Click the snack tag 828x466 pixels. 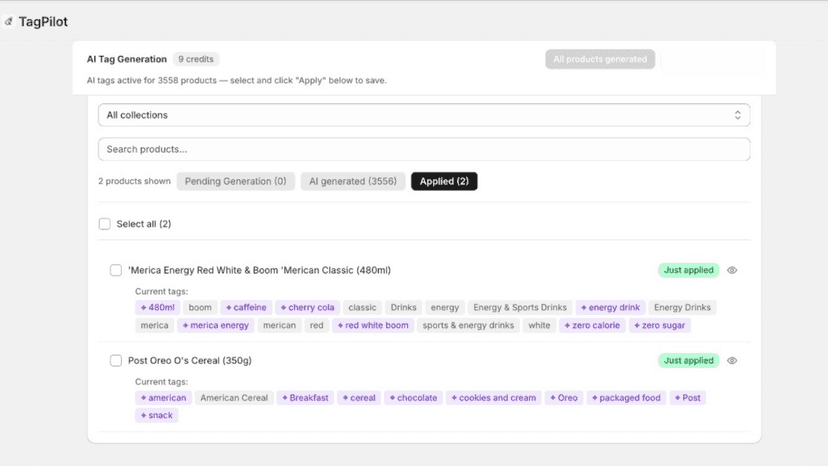click(x=157, y=415)
